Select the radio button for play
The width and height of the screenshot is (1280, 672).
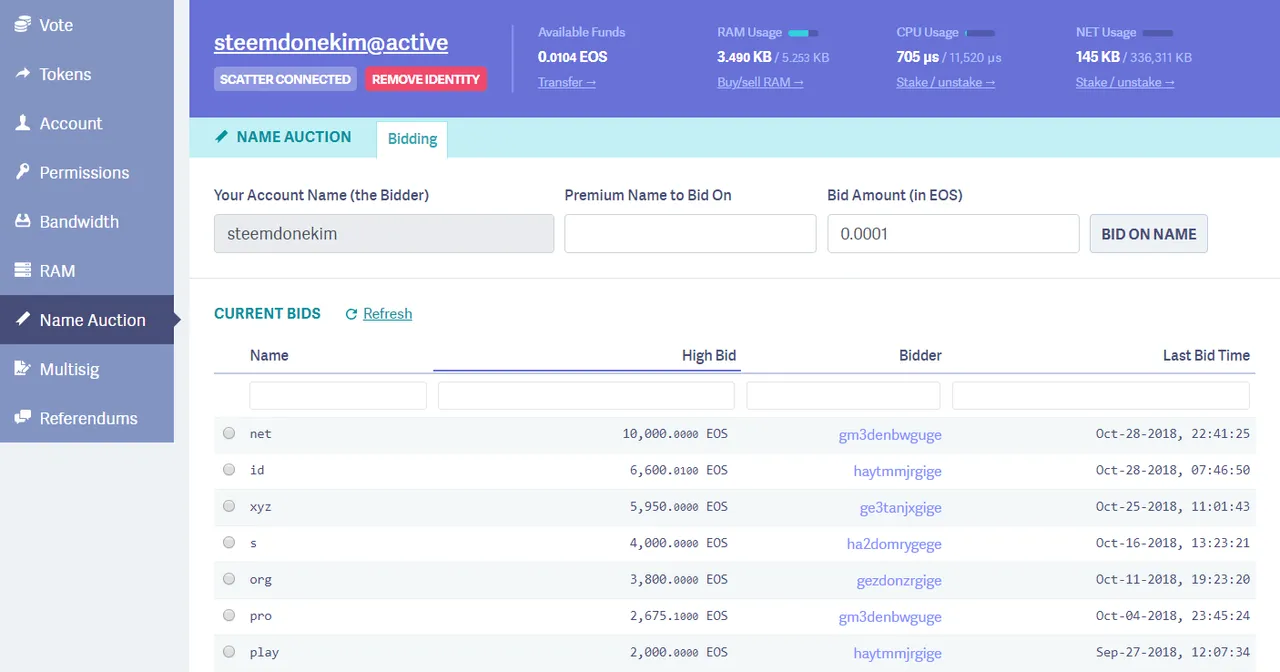click(x=229, y=651)
